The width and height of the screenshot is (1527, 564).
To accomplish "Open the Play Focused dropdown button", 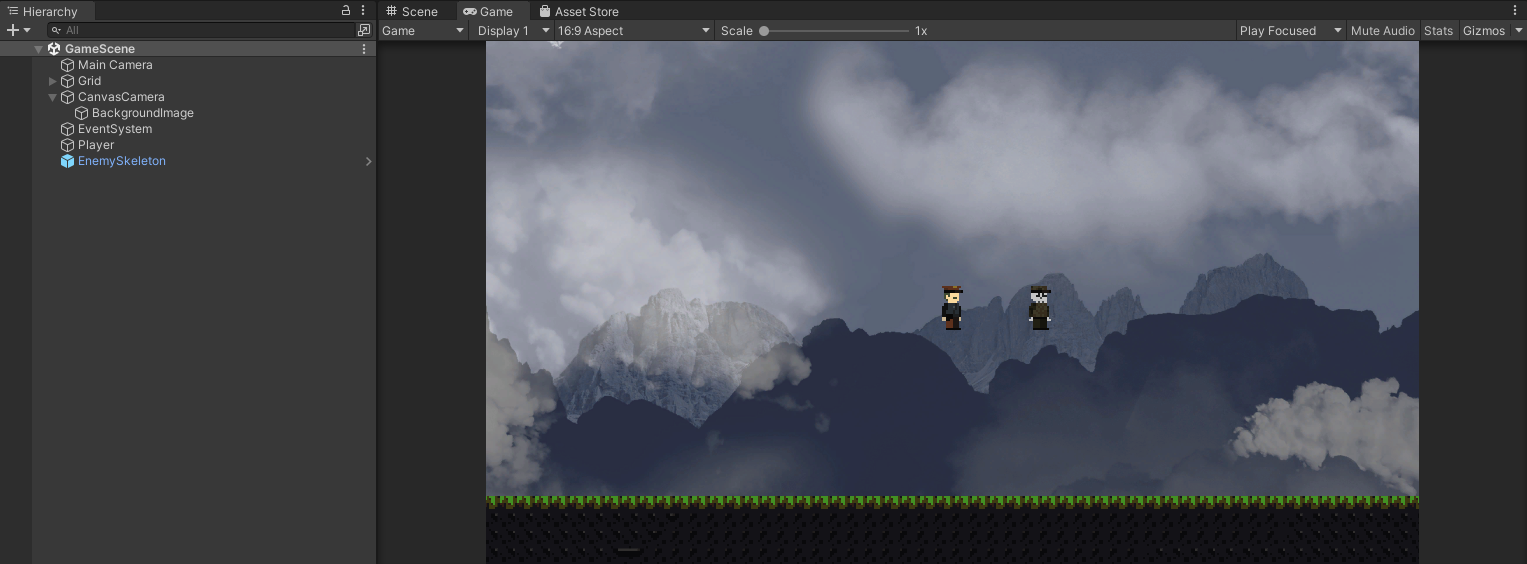I will tap(1289, 30).
